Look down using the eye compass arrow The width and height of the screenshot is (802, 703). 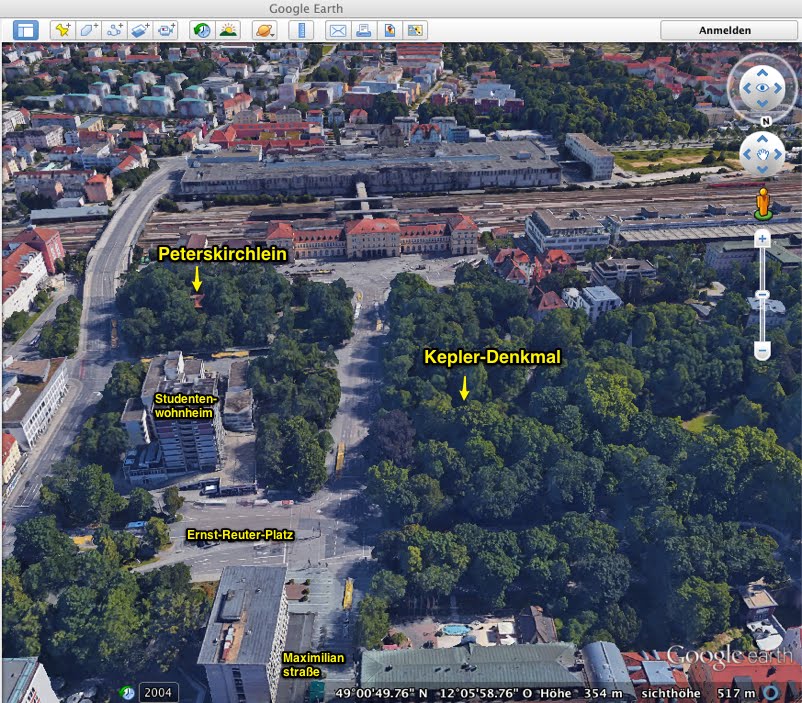click(762, 103)
